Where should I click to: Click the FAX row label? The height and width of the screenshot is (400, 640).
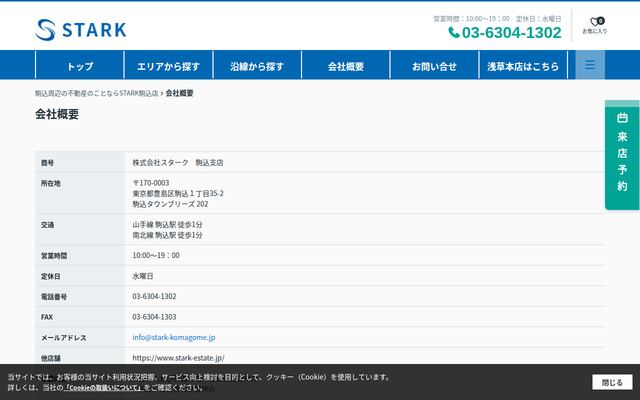47,317
